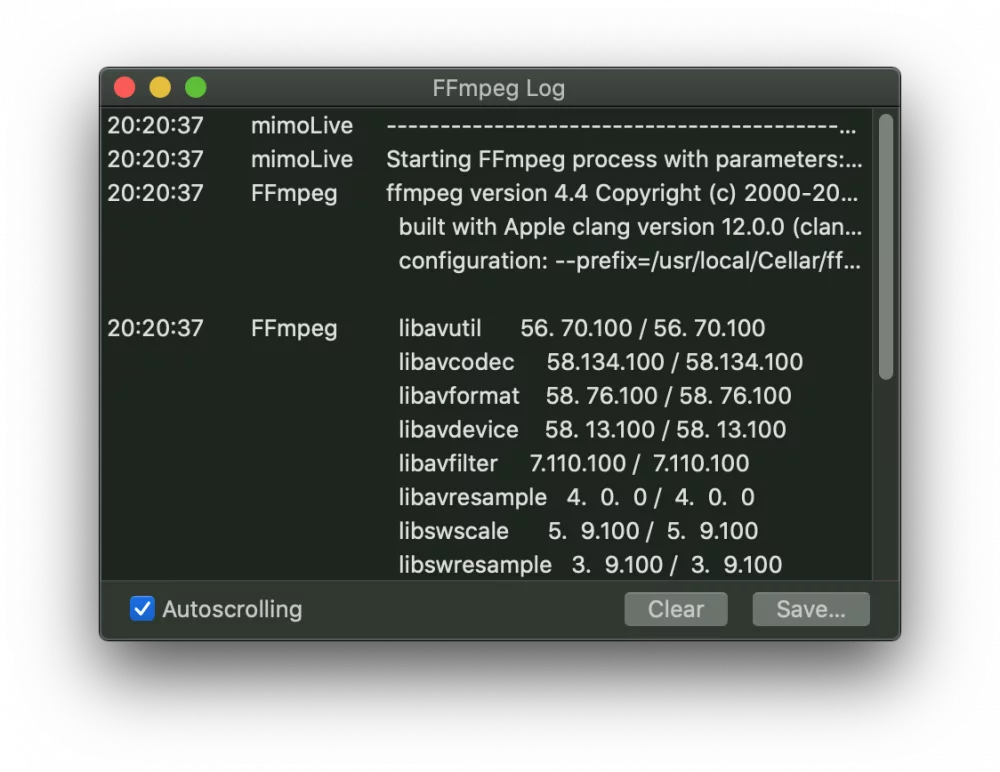
Task: Select the libavdevice version line
Action: click(592, 430)
